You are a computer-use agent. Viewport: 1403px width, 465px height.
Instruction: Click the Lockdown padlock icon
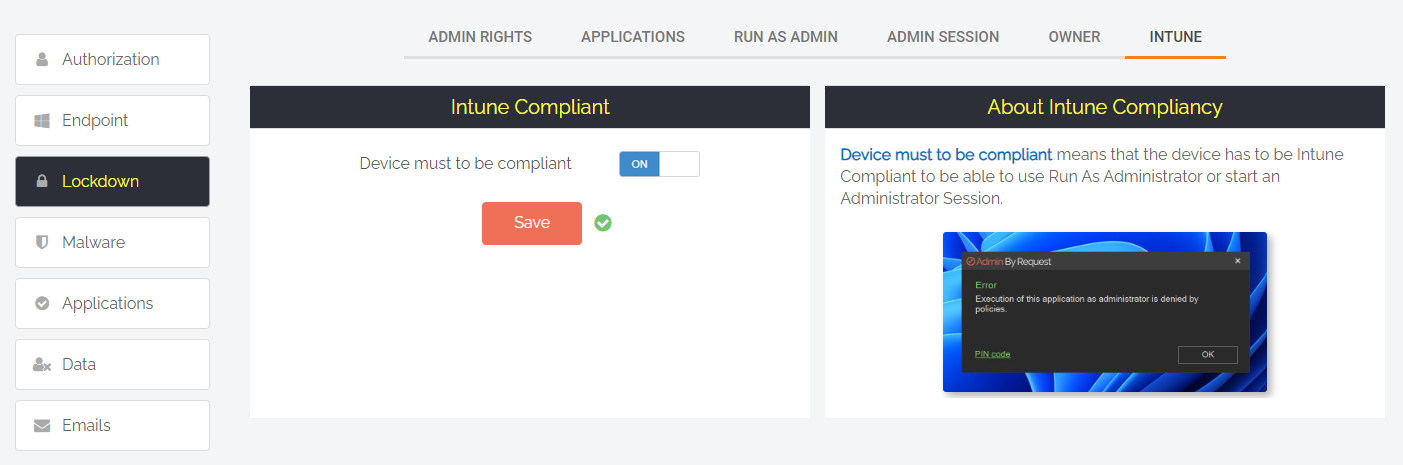tap(42, 181)
